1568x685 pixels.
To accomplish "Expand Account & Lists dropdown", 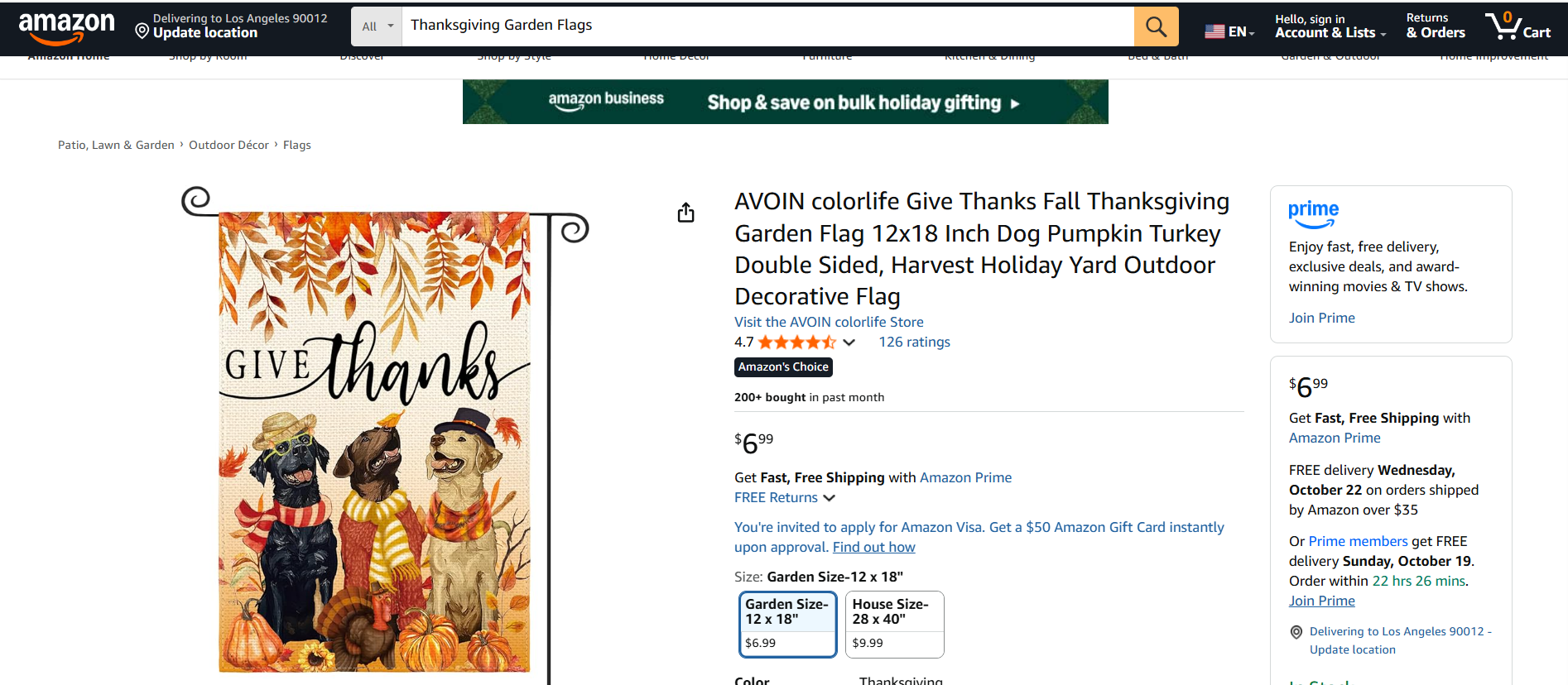I will tap(1330, 32).
